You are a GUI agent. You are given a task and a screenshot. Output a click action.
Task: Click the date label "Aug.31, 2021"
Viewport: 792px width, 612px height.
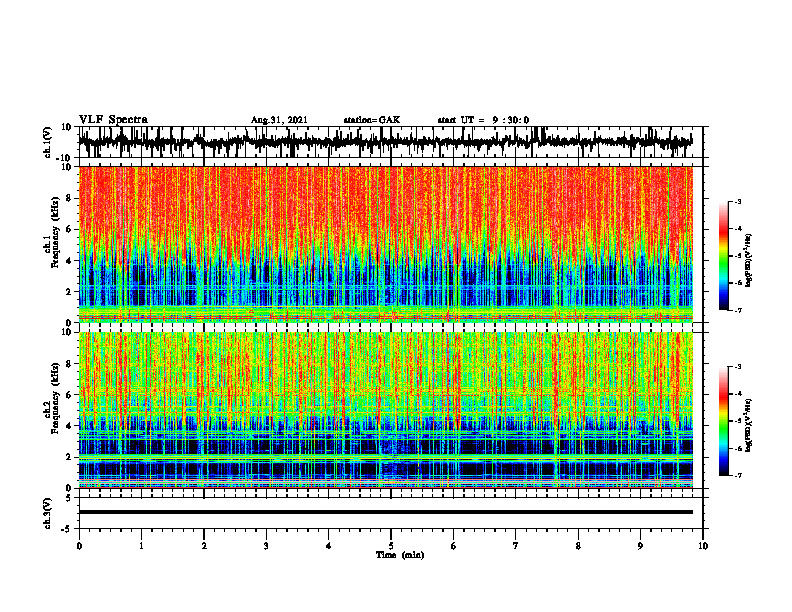click(279, 120)
